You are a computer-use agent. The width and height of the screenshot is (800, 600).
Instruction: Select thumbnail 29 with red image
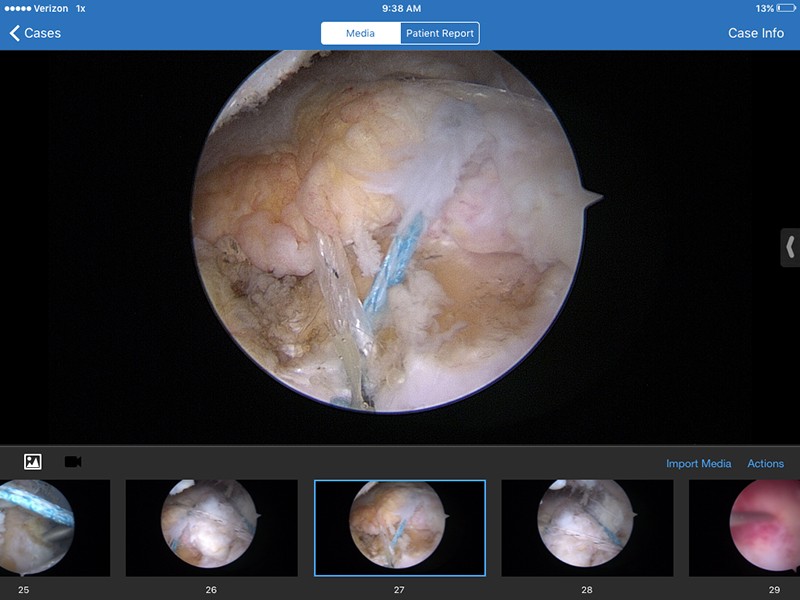click(x=745, y=528)
